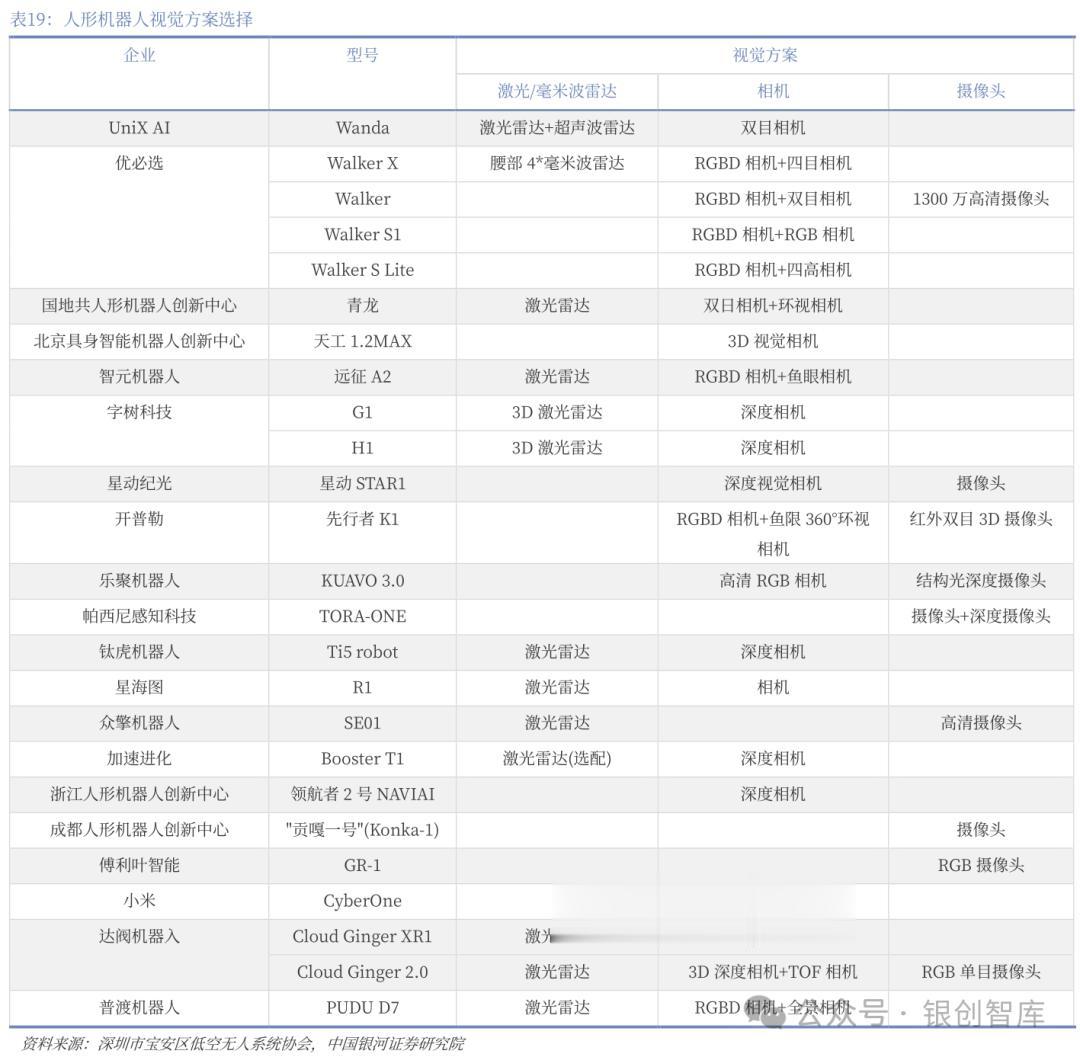Click the '双日相机+环视相机' cell
Screen dimensions: 1080x1057
click(773, 305)
